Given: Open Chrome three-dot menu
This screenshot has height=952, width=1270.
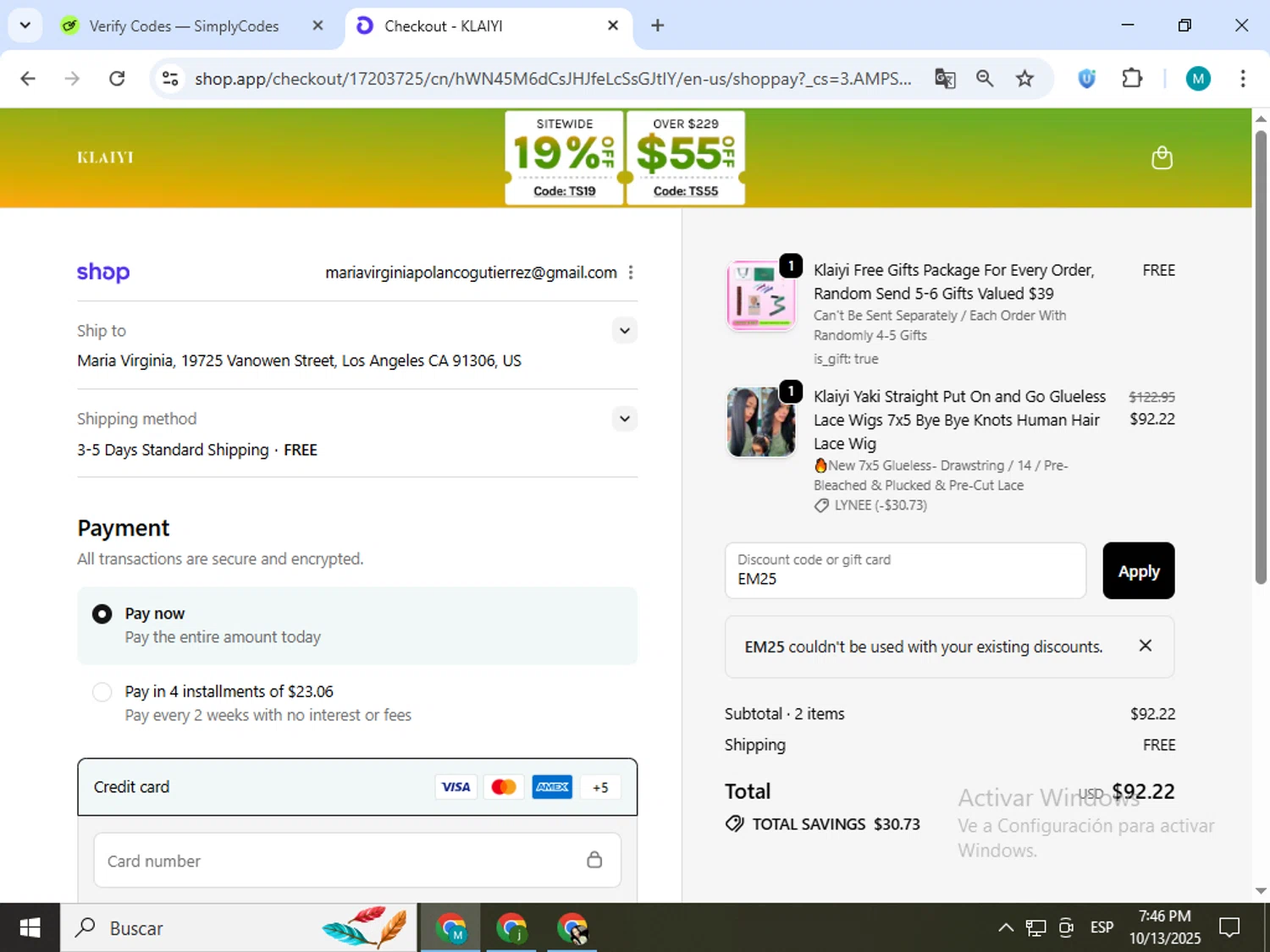Looking at the screenshot, I should pos(1243,79).
